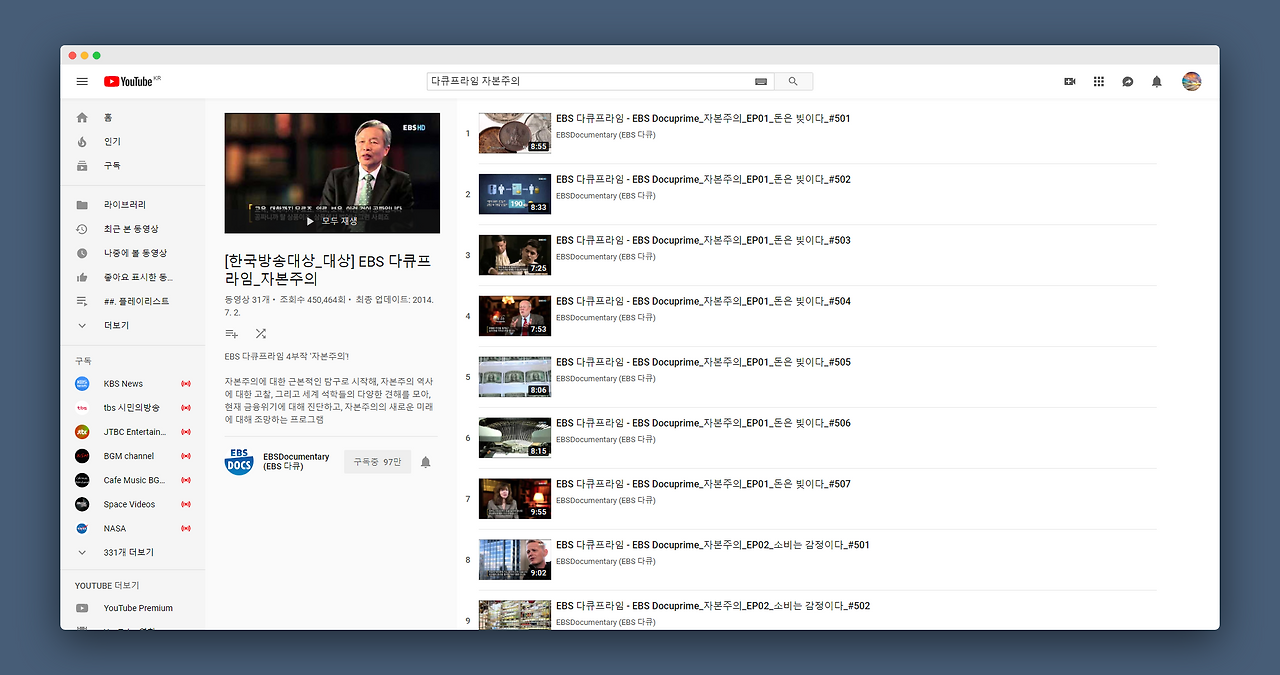Click the search field containing 다큐프라임 자본주의
Screen dimensions: 1280x675
point(589,81)
